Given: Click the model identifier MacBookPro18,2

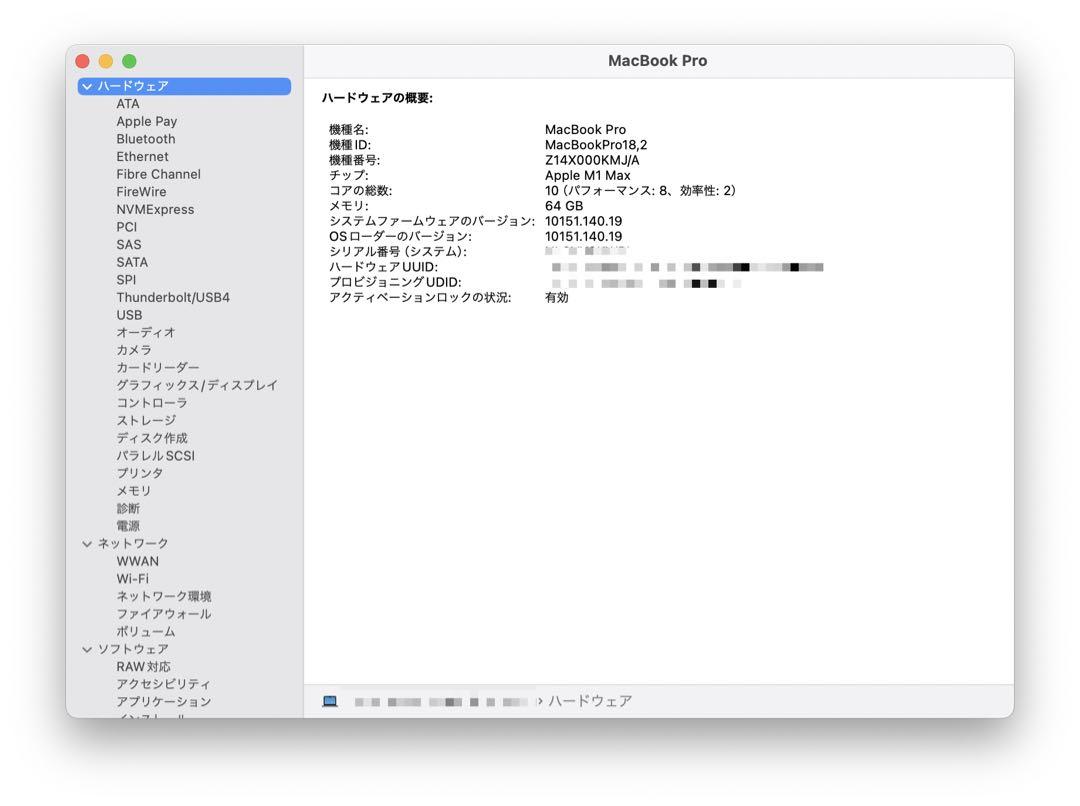Looking at the screenshot, I should pos(596,145).
